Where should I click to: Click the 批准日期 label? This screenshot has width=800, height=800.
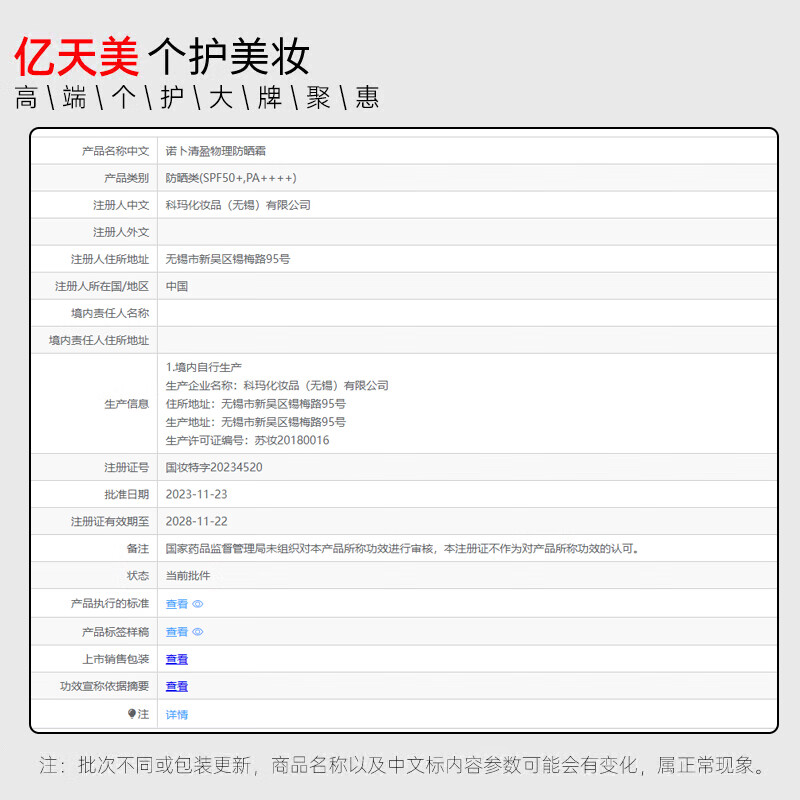tap(127, 494)
